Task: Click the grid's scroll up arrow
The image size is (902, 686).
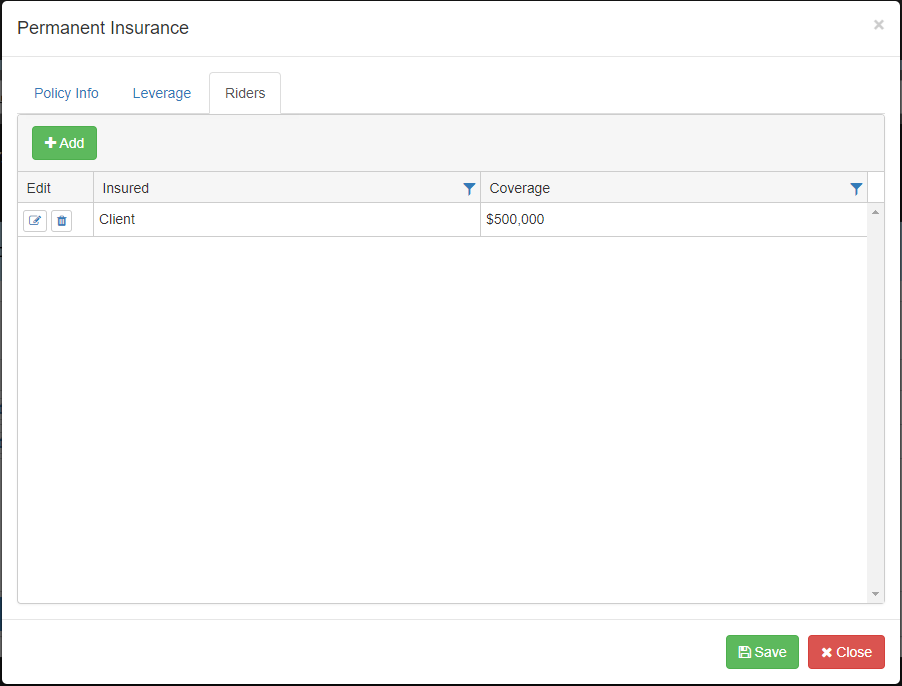Action: tap(876, 212)
